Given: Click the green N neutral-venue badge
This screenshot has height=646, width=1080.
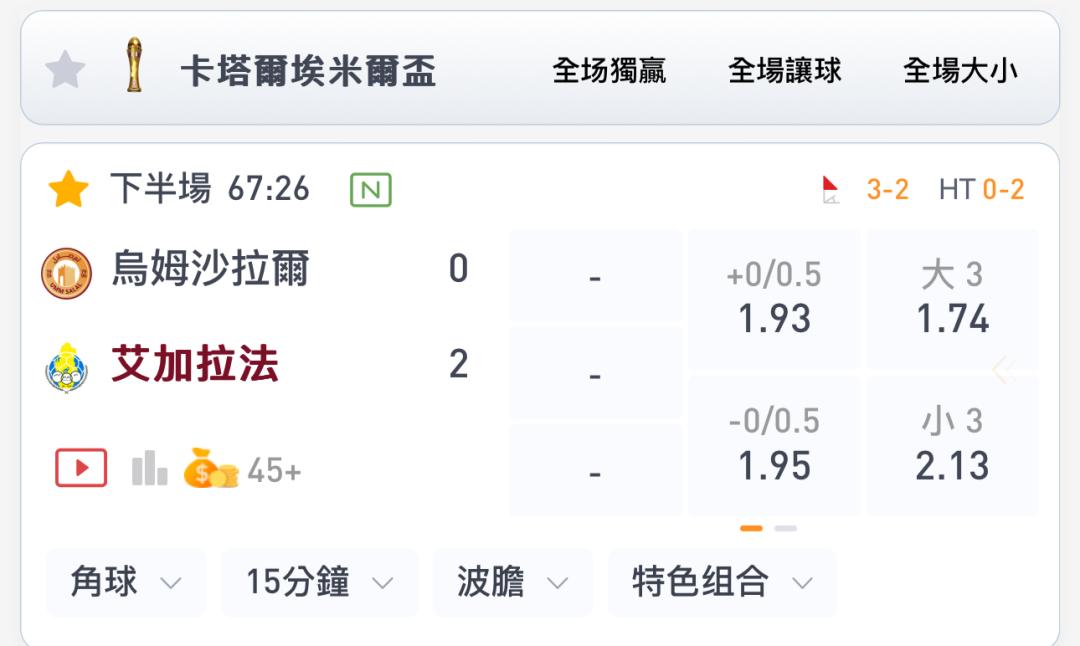Looking at the screenshot, I should tap(371, 189).
